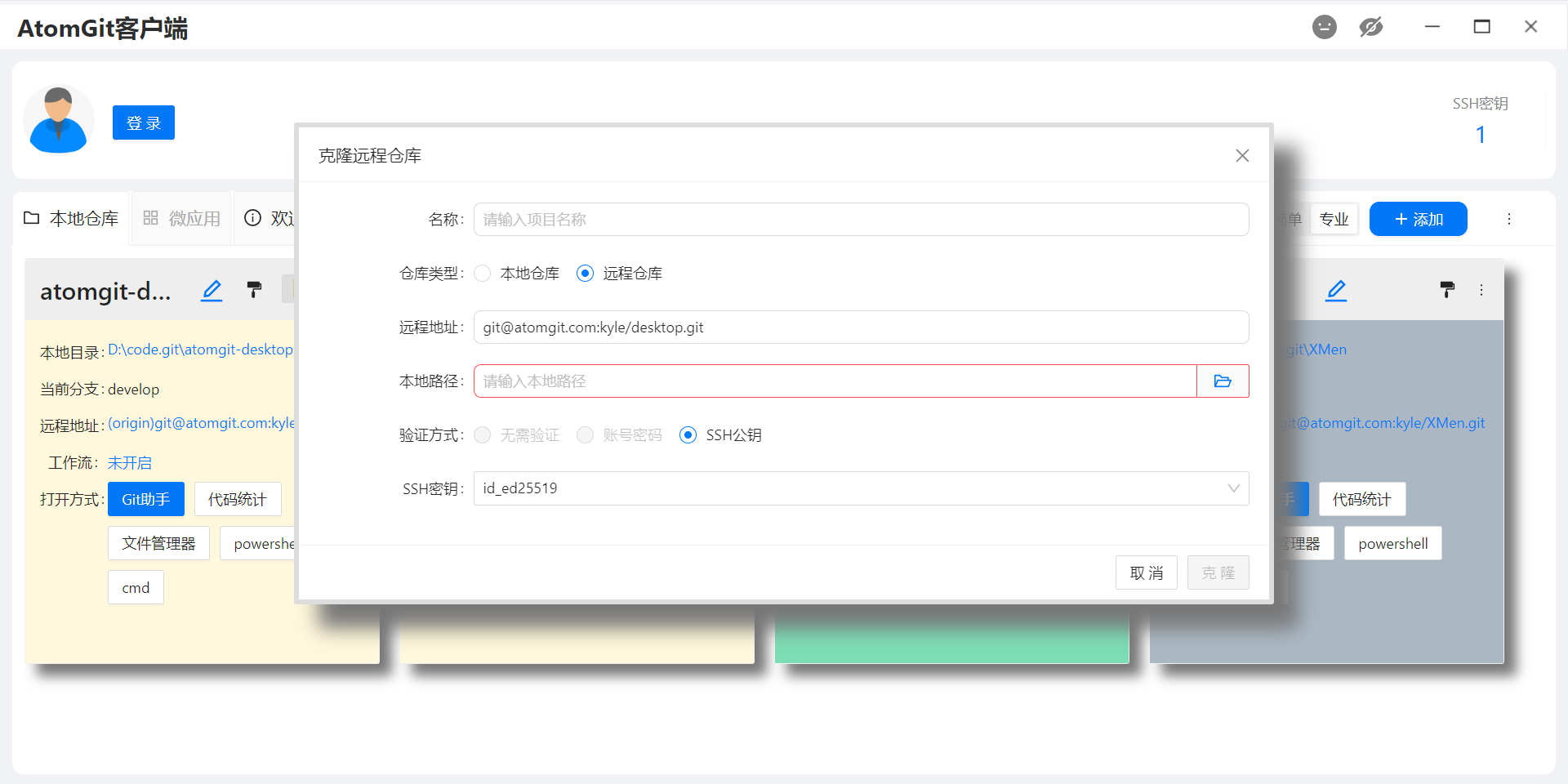
Task: Click the 本地路径 local path input
Action: coord(835,381)
